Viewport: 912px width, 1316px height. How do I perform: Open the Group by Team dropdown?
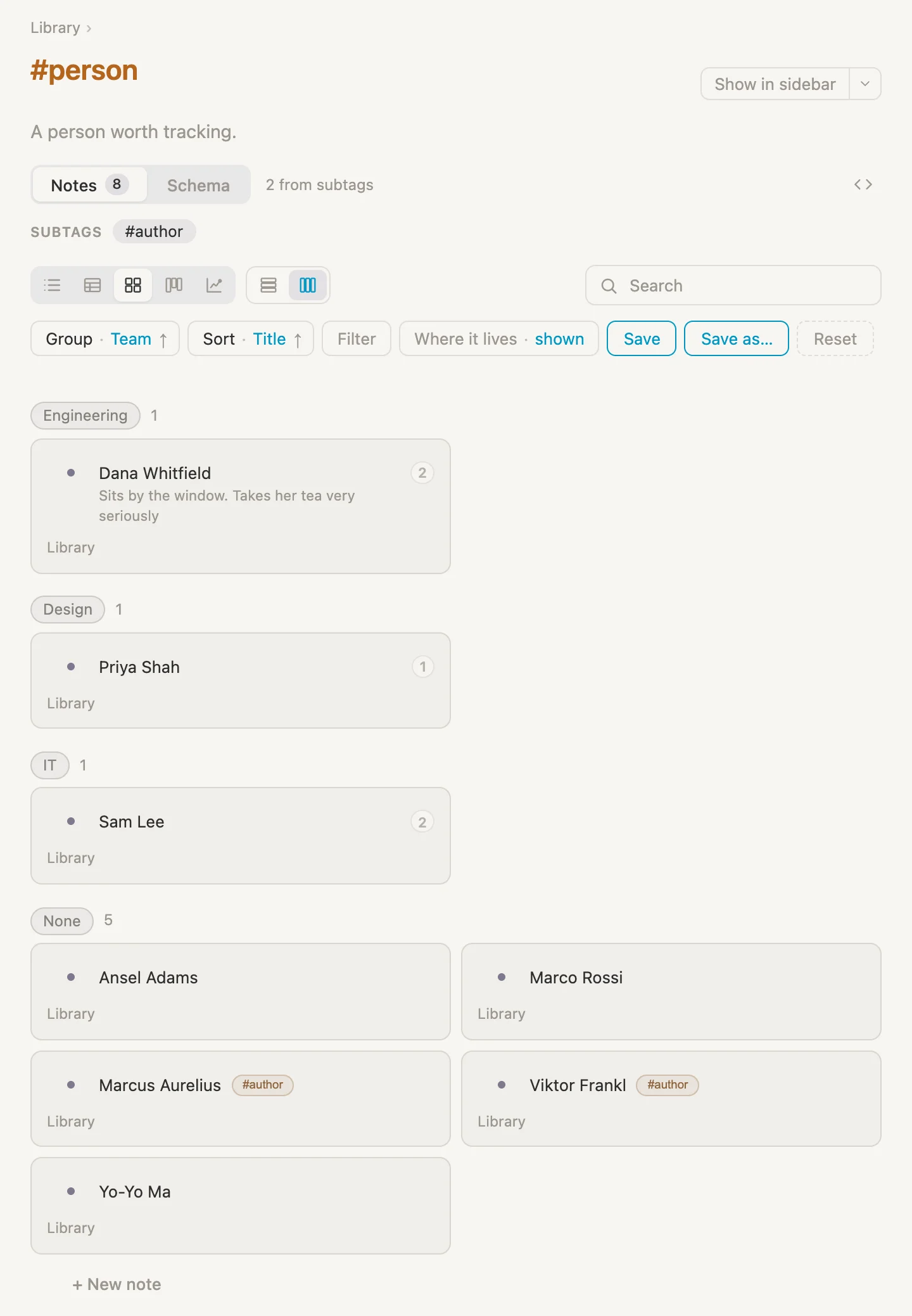pyautogui.click(x=105, y=338)
